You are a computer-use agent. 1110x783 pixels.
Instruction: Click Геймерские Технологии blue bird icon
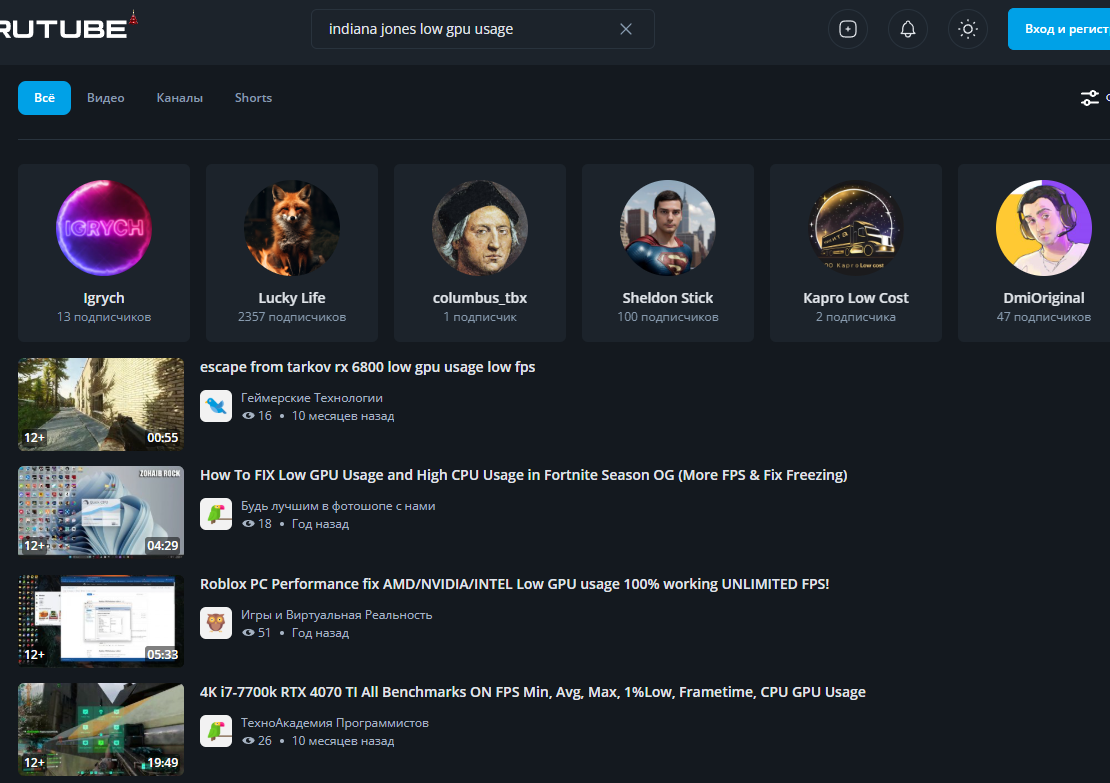tap(216, 406)
